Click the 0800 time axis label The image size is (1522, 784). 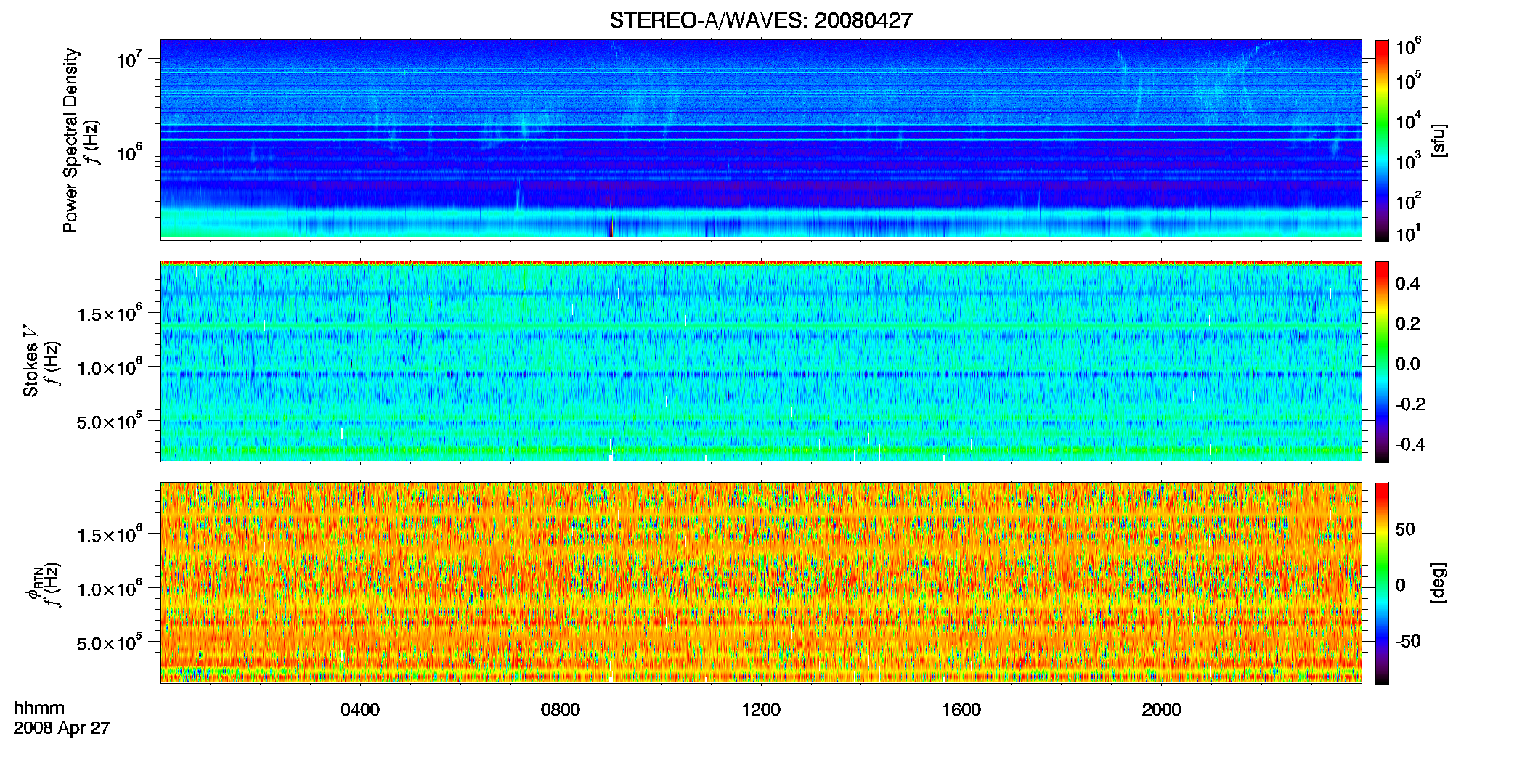click(561, 710)
